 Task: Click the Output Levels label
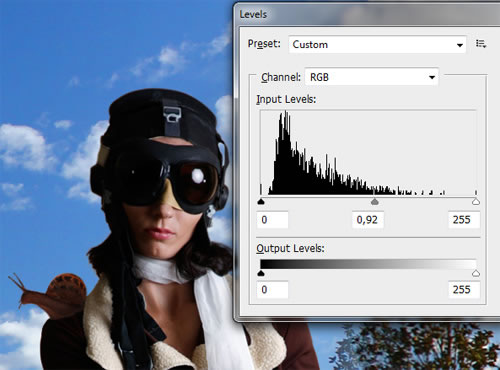tap(290, 248)
